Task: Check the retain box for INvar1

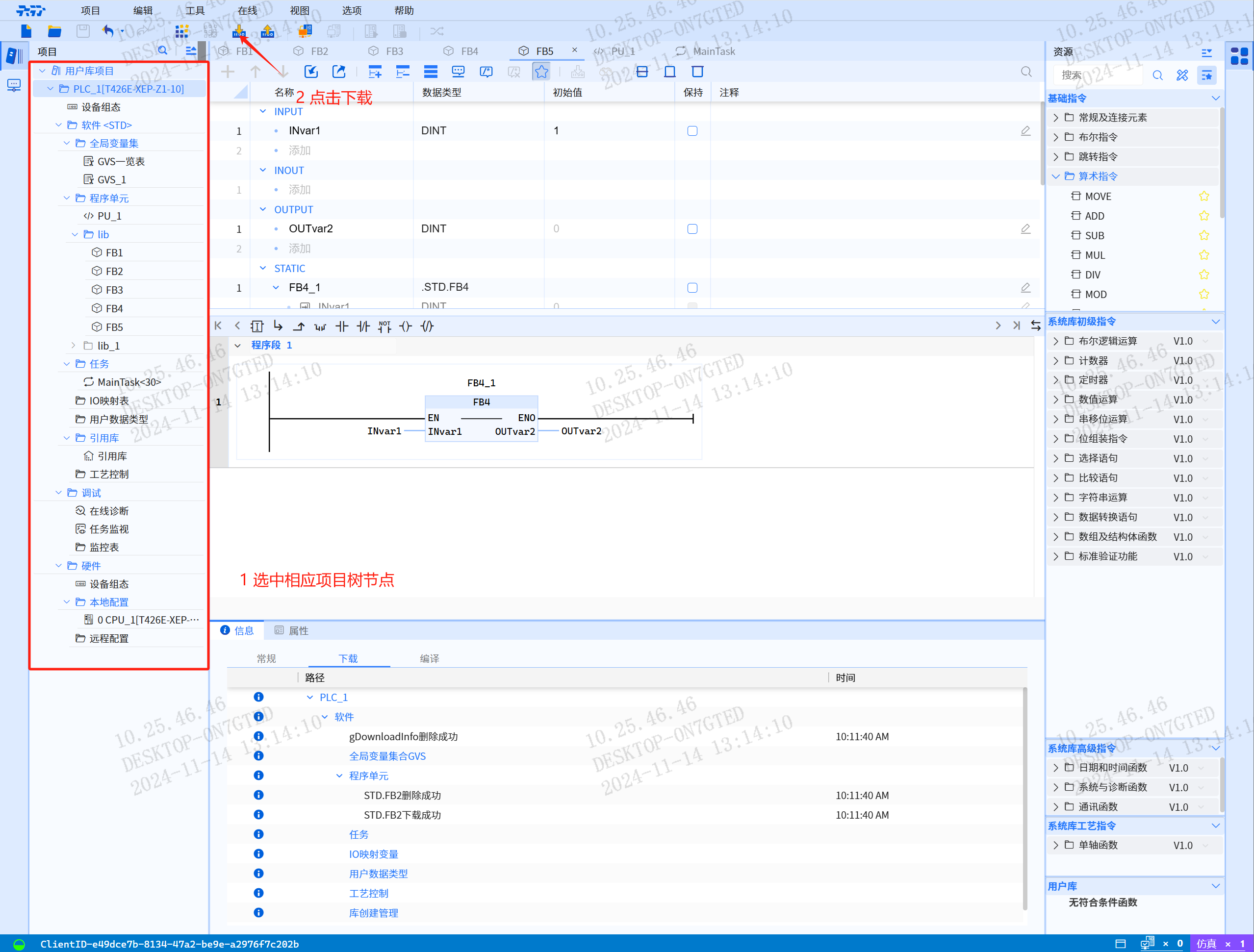Action: (x=692, y=131)
